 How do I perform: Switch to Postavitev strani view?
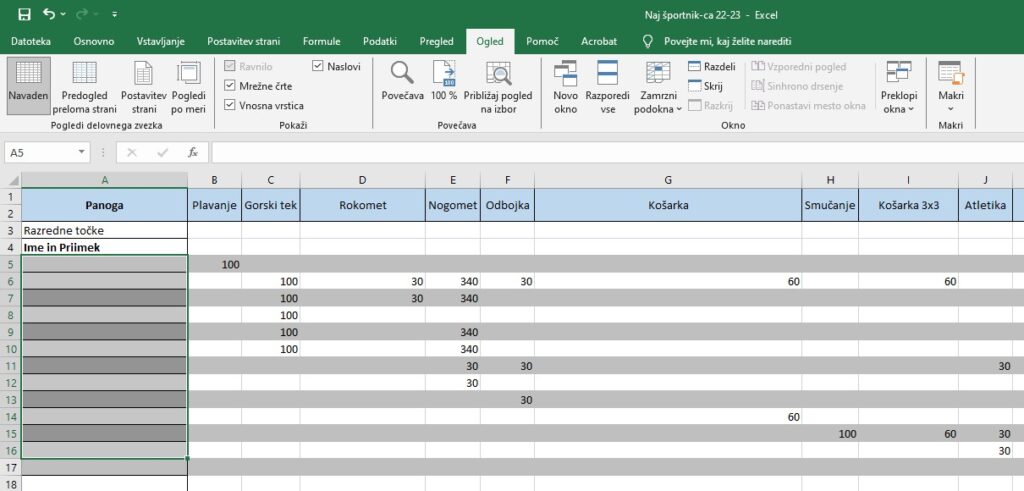[144, 86]
